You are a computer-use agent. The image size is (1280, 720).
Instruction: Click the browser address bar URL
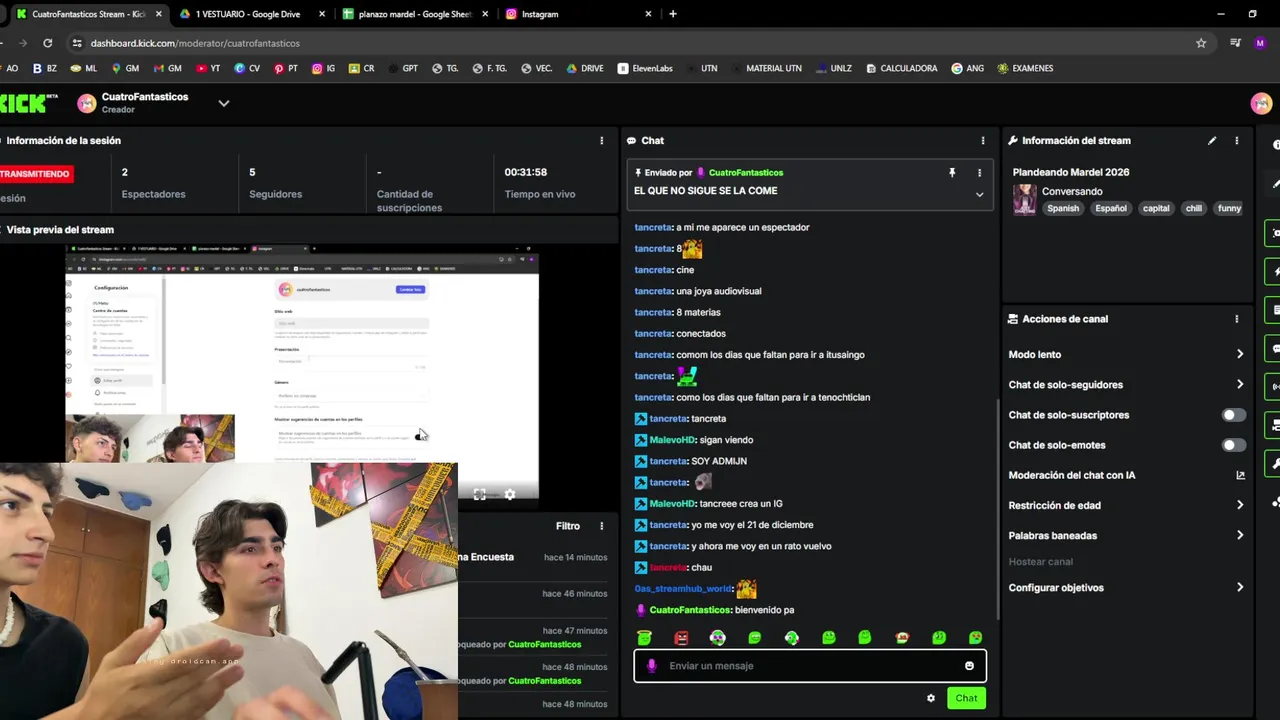195,43
